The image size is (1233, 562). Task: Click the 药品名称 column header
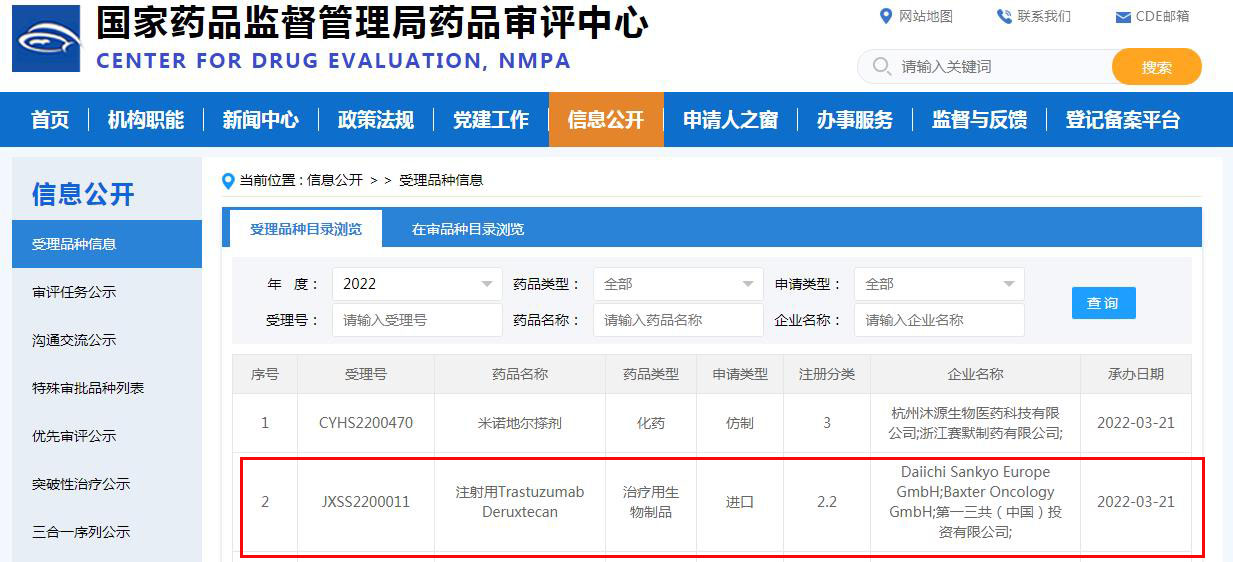[x=520, y=374]
